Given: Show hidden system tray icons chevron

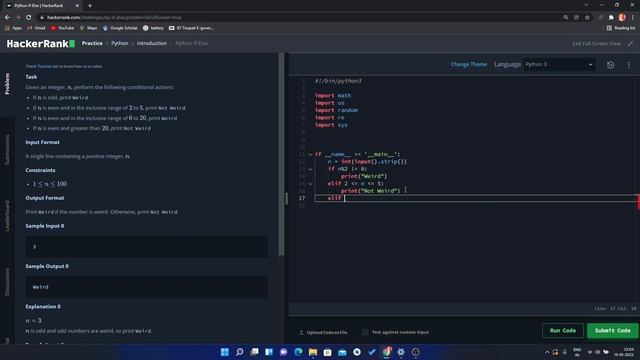Looking at the screenshot, I should click(547, 352).
